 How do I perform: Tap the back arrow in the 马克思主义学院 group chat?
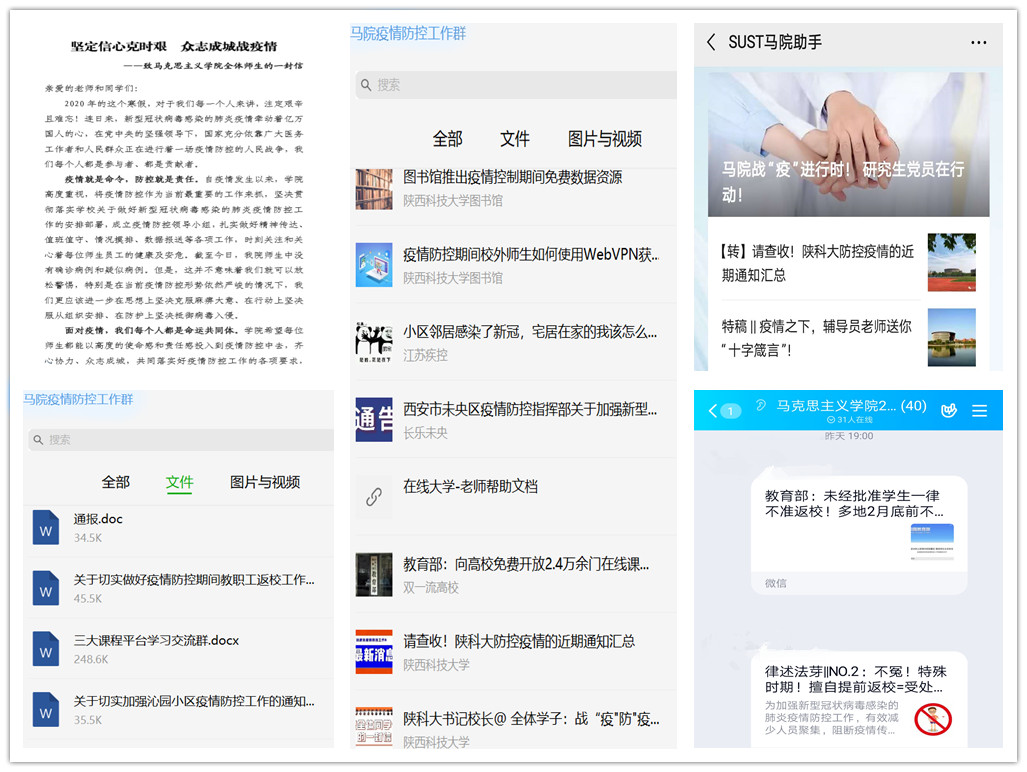[714, 411]
